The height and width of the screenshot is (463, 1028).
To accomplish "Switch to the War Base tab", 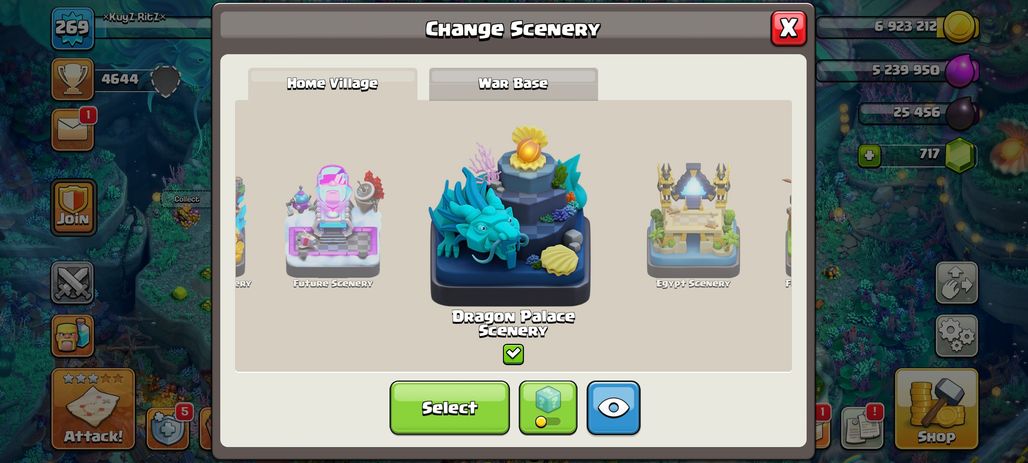I will tap(513, 84).
